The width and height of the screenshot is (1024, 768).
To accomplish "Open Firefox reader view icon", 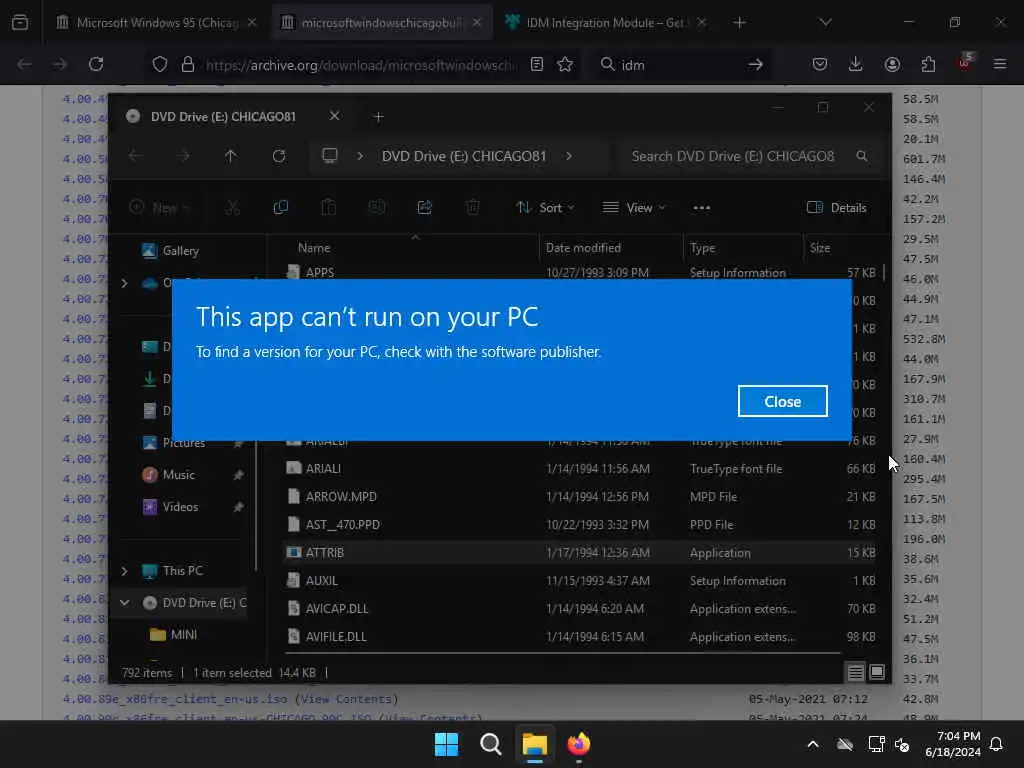I will 537,64.
